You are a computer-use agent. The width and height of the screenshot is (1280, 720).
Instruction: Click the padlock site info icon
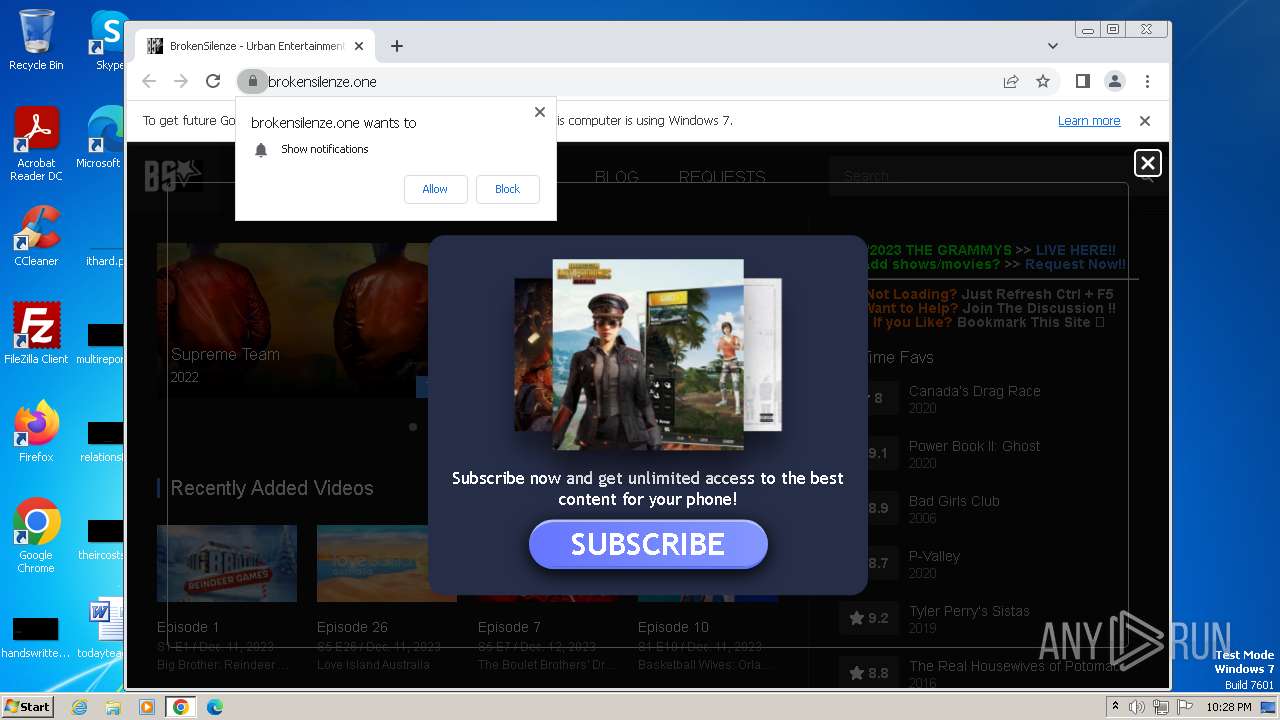252,81
